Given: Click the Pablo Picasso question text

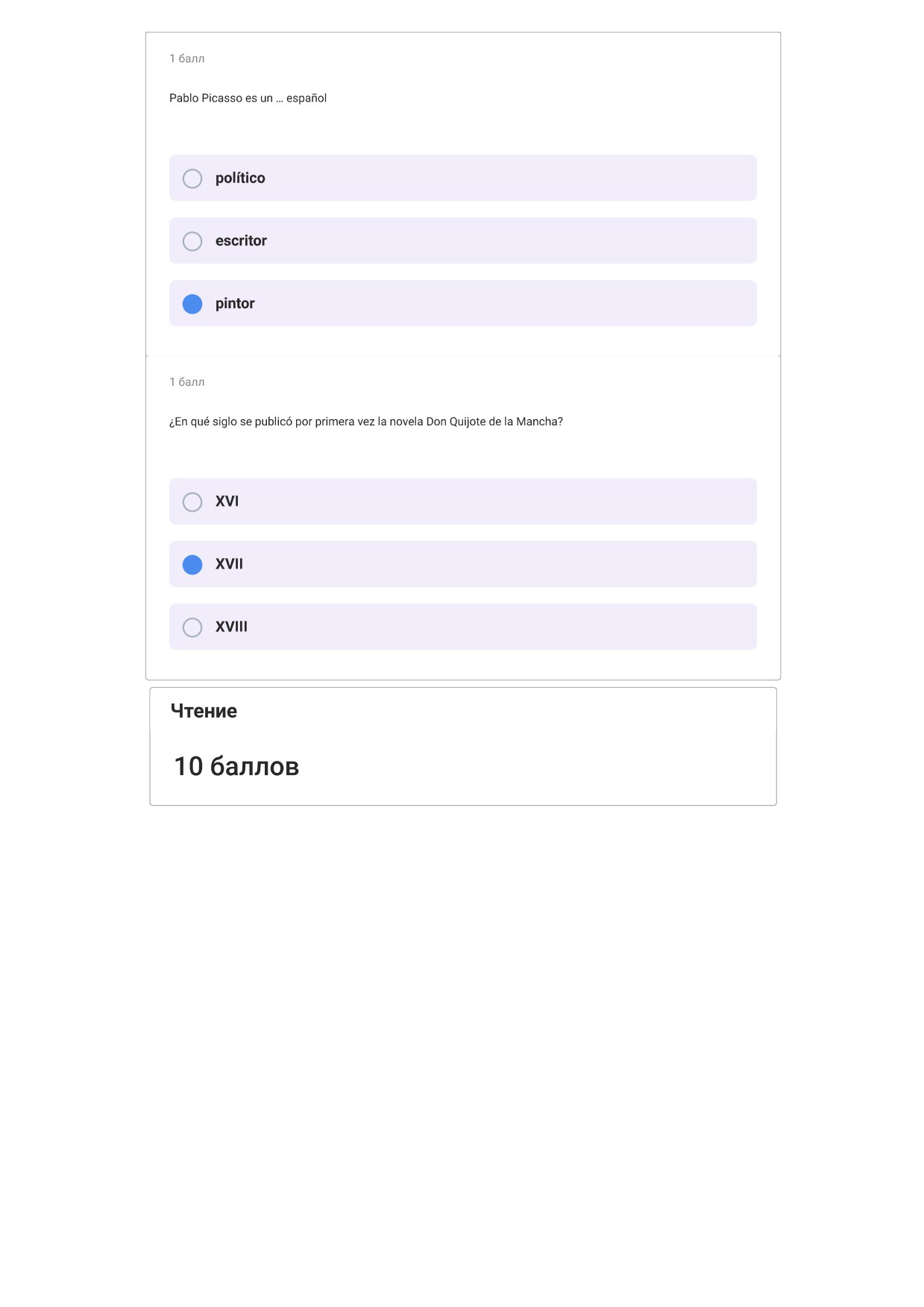Looking at the screenshot, I should click(x=248, y=98).
